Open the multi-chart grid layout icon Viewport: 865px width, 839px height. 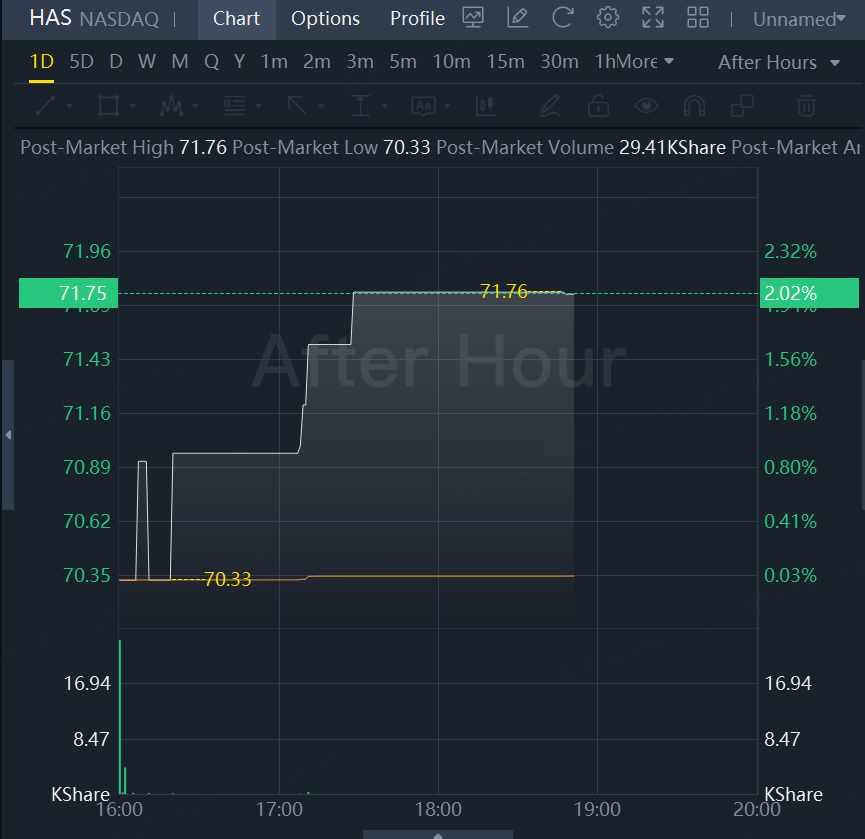(x=698, y=18)
